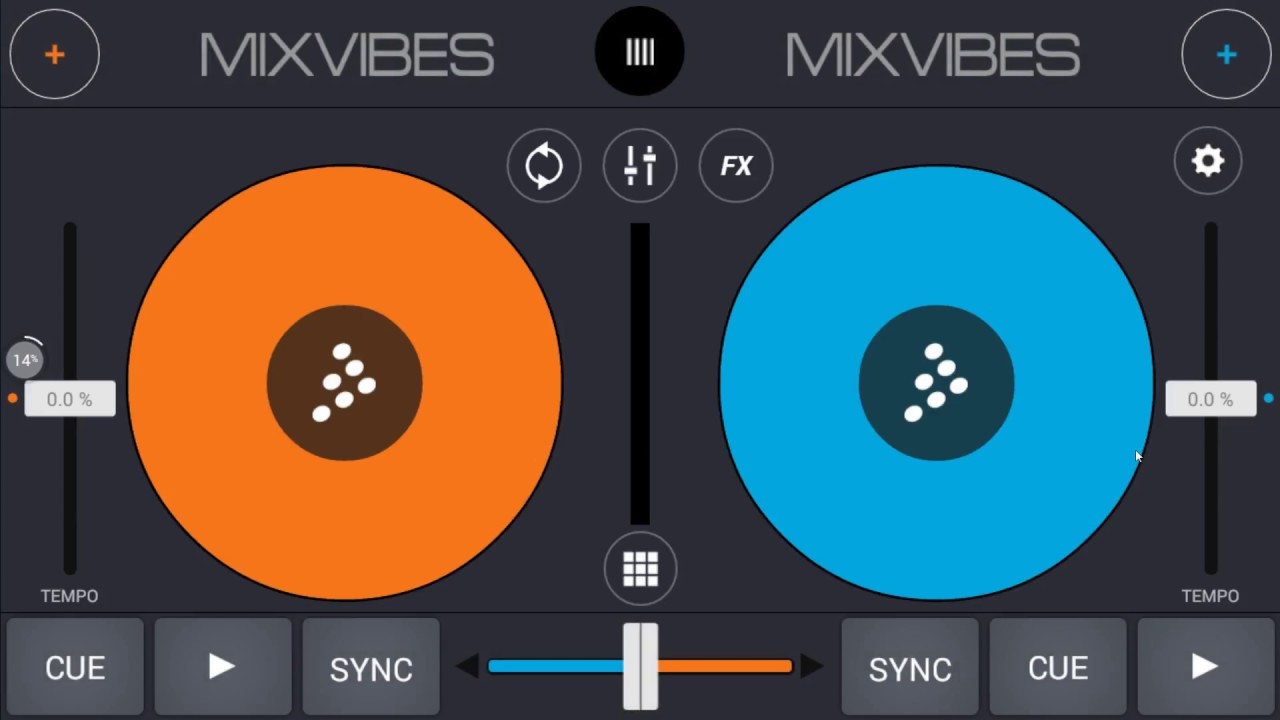Viewport: 1280px width, 720px height.
Task: Click the left crossfader arrow
Action: click(x=469, y=667)
